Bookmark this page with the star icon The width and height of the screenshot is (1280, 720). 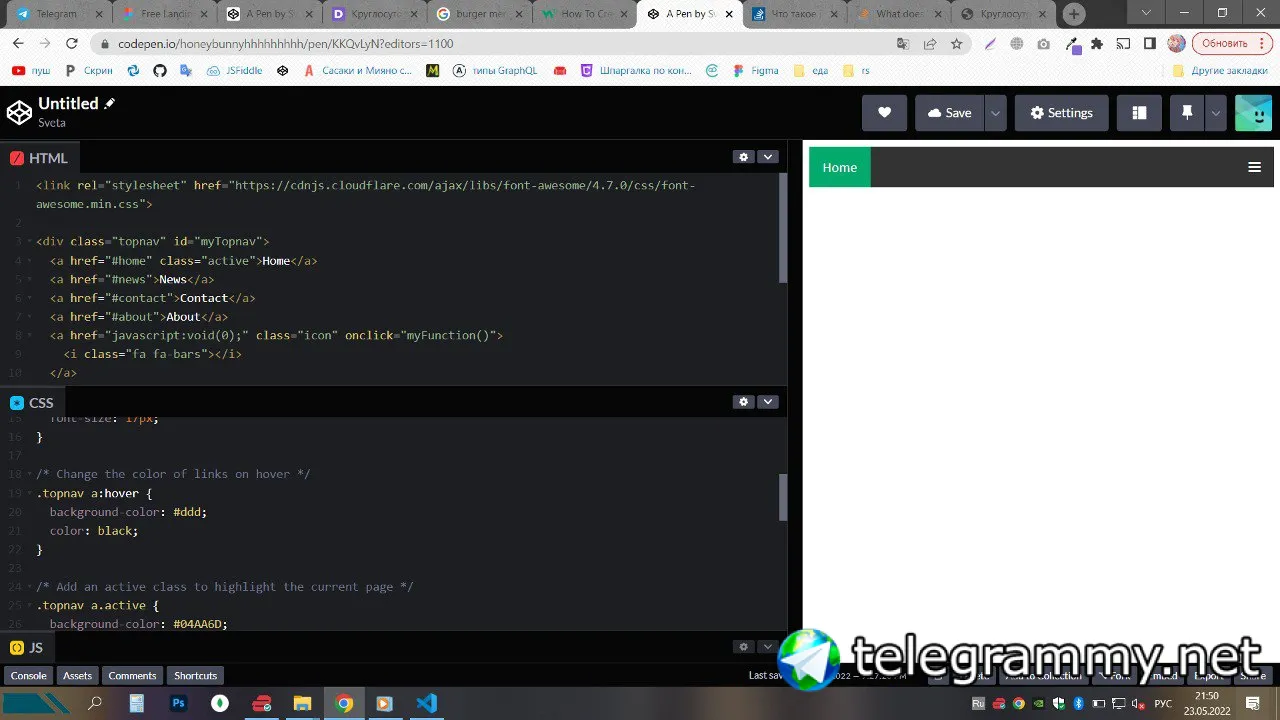pos(957,44)
